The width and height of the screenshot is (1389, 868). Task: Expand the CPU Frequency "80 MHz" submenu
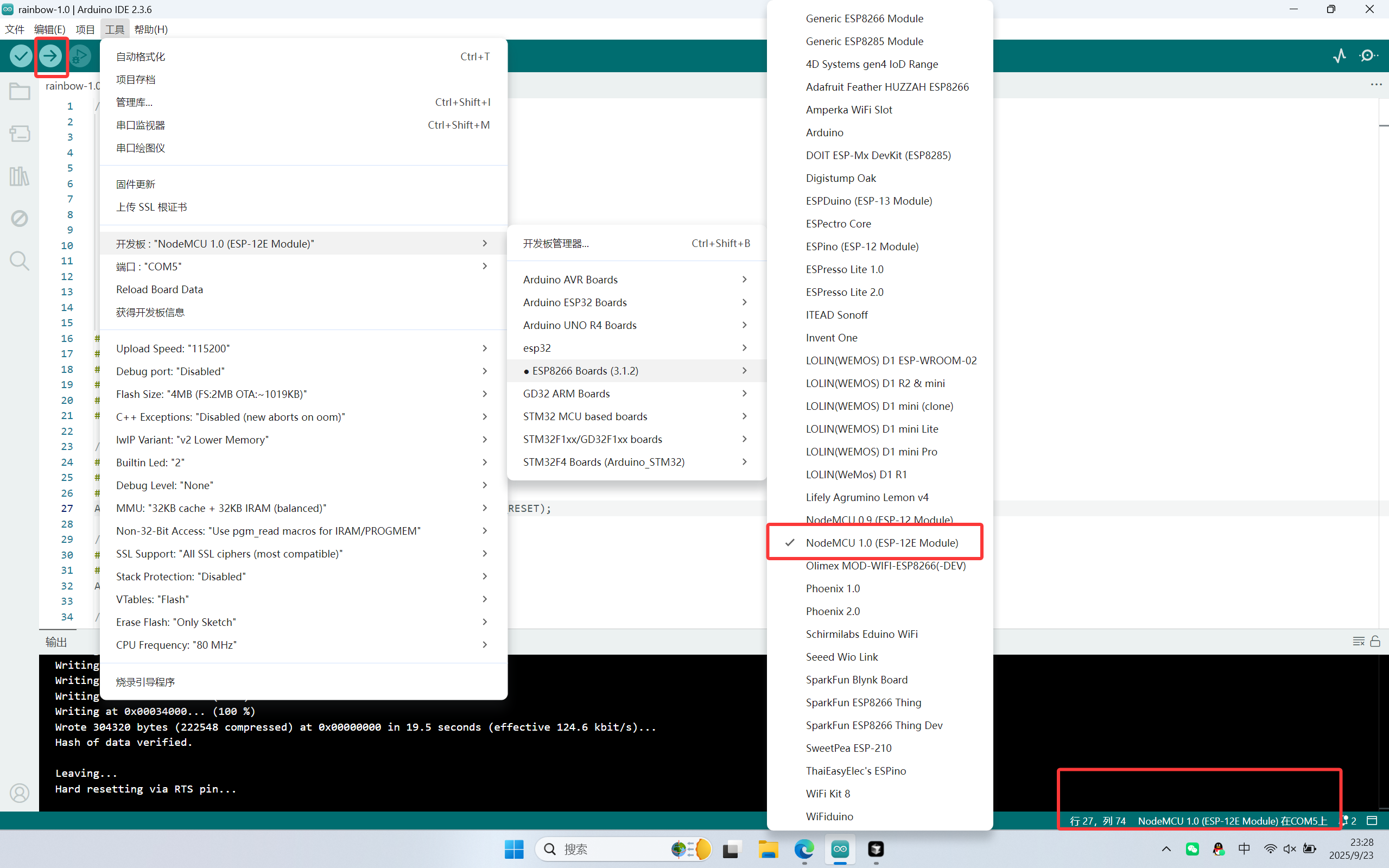pyautogui.click(x=303, y=645)
